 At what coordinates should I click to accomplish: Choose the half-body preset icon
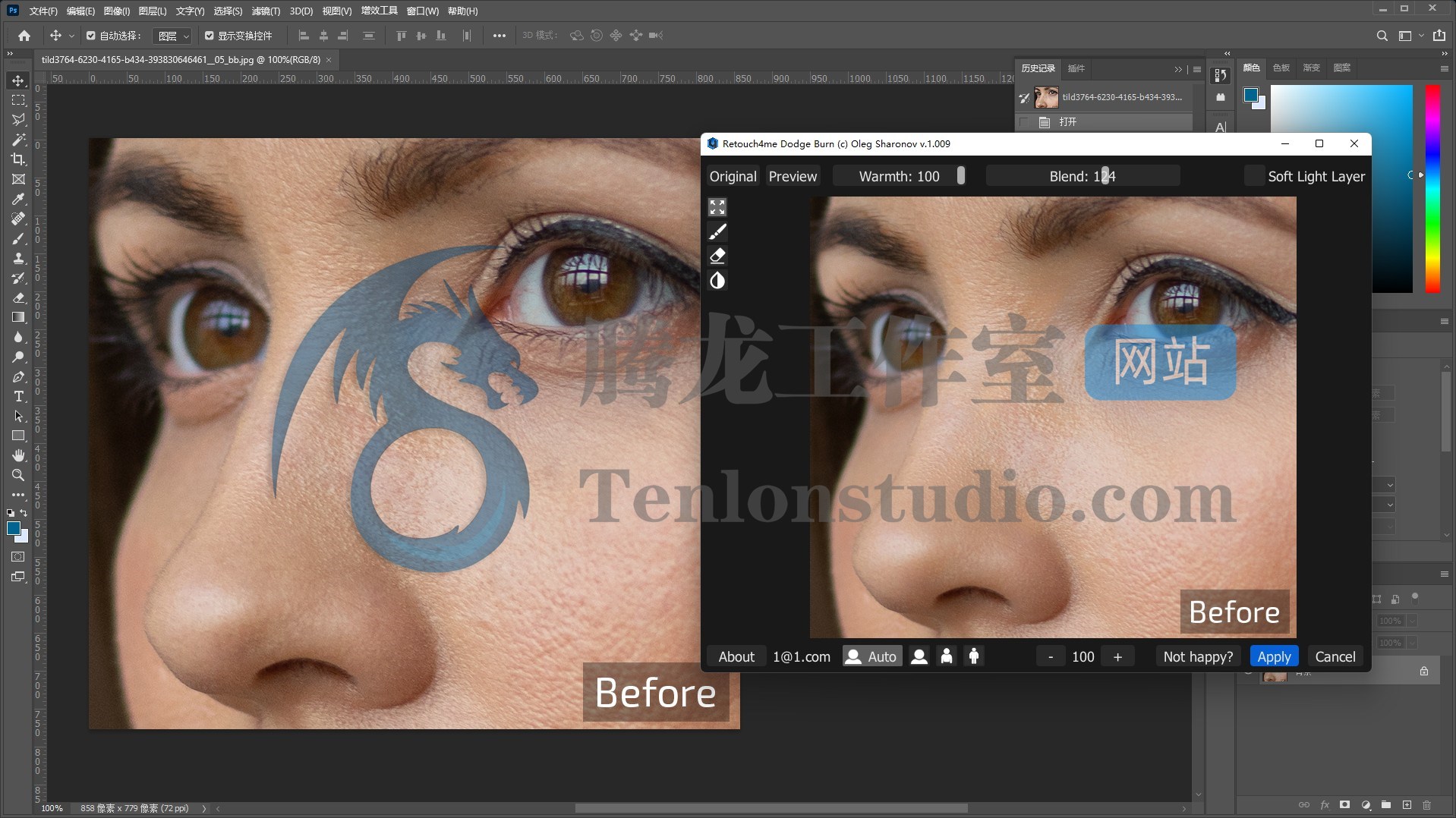point(947,656)
